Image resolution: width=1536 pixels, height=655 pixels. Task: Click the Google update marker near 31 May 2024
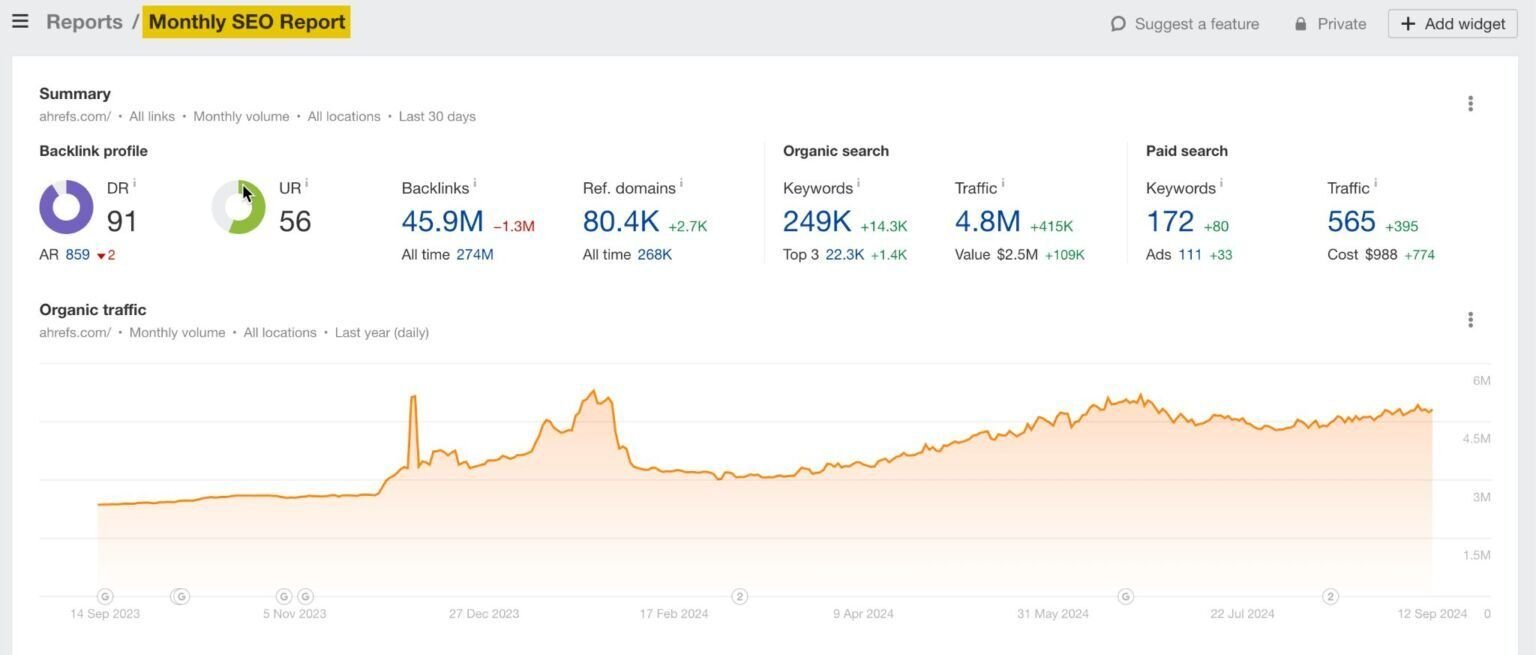click(1125, 596)
